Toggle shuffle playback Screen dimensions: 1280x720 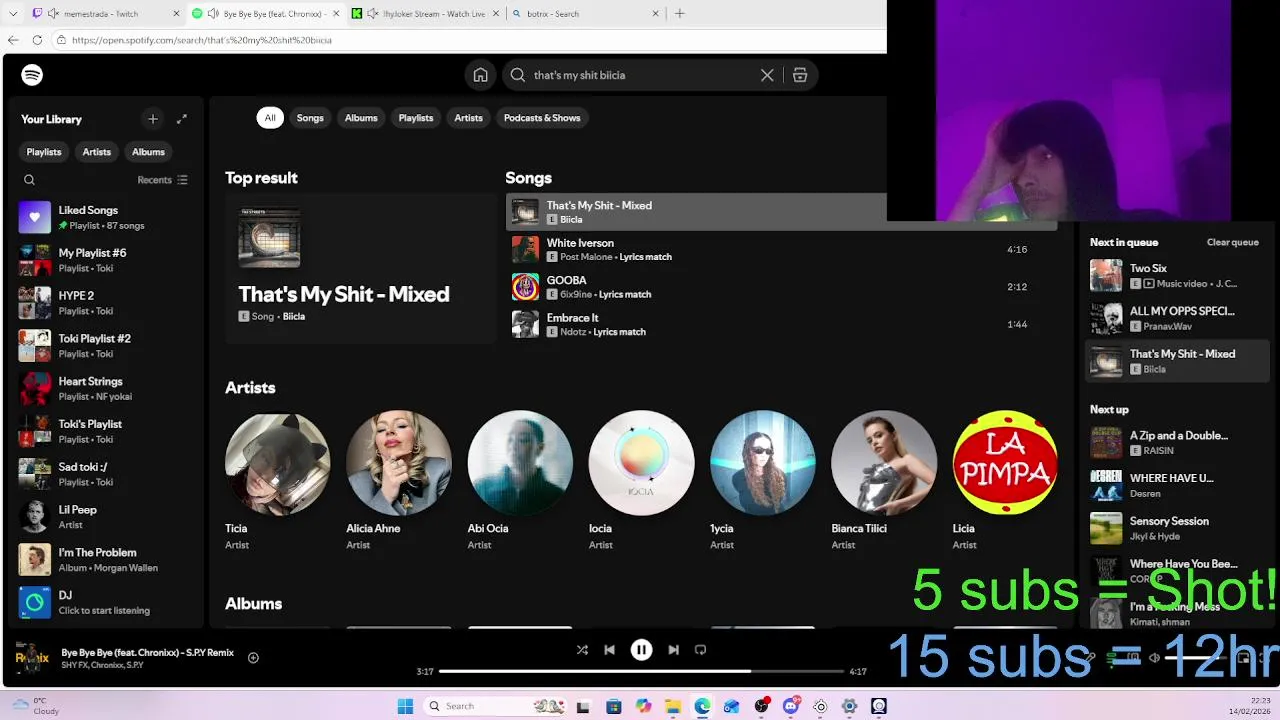(582, 650)
